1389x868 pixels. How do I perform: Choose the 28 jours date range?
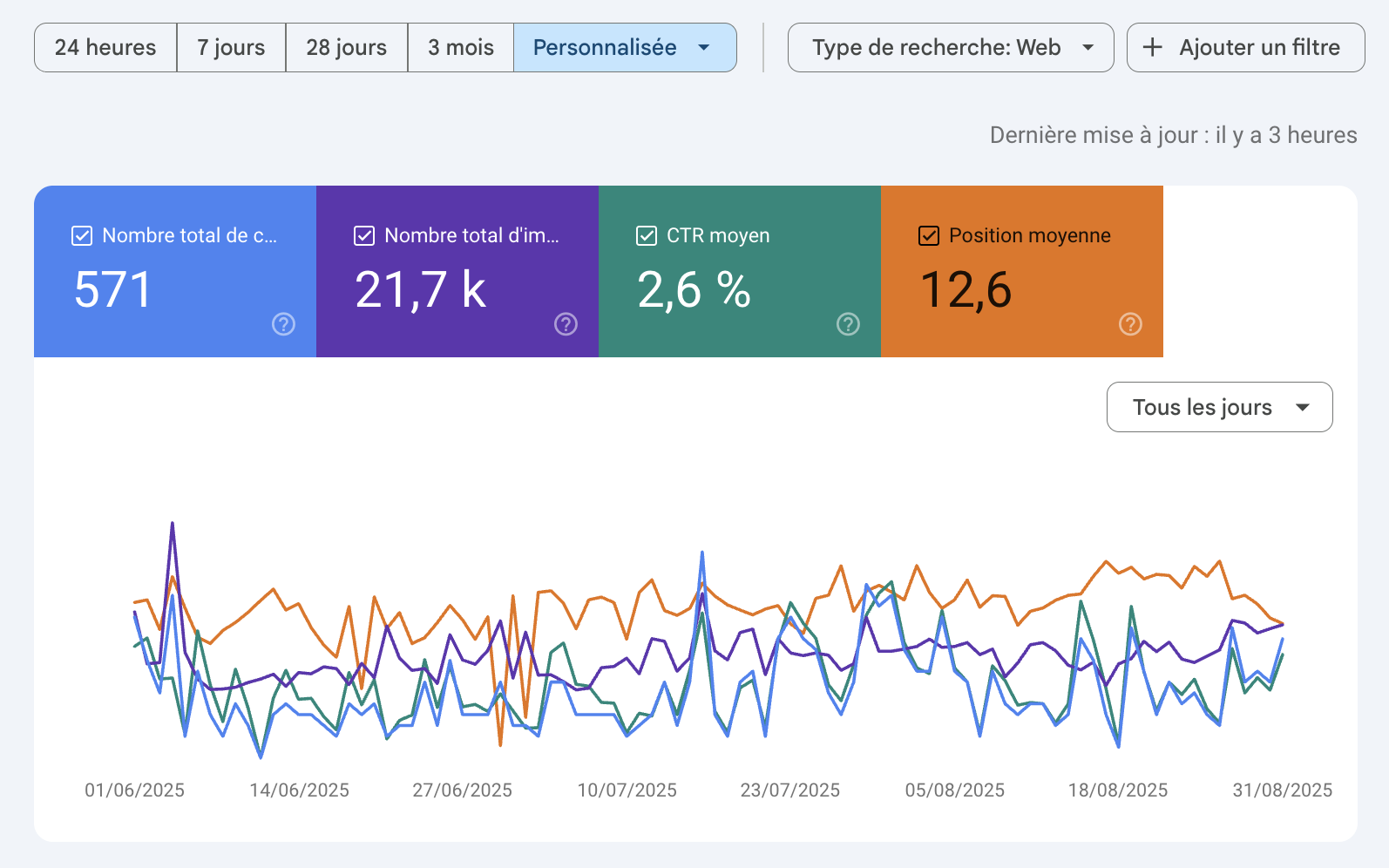(x=346, y=48)
